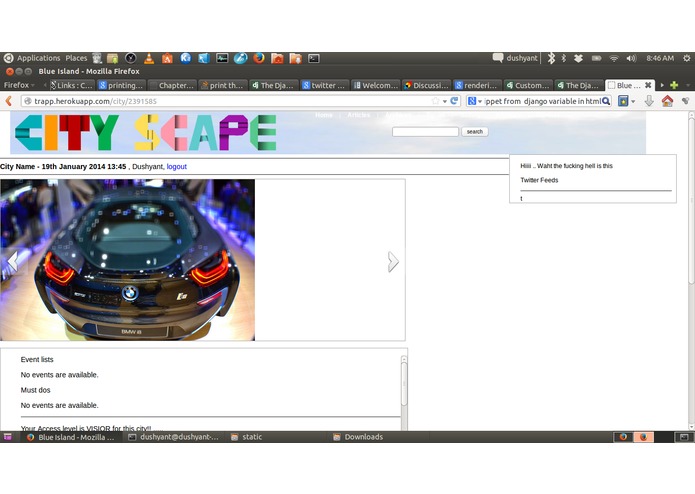
Task: Open the bookmarks menu button icon
Action: pos(624,101)
